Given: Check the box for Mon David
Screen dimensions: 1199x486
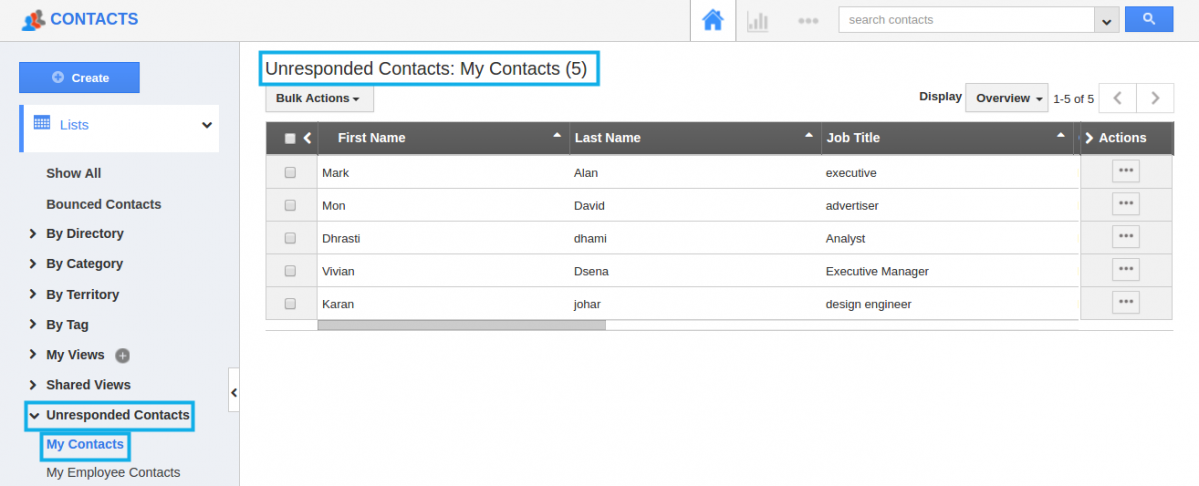Looking at the screenshot, I should (x=290, y=206).
